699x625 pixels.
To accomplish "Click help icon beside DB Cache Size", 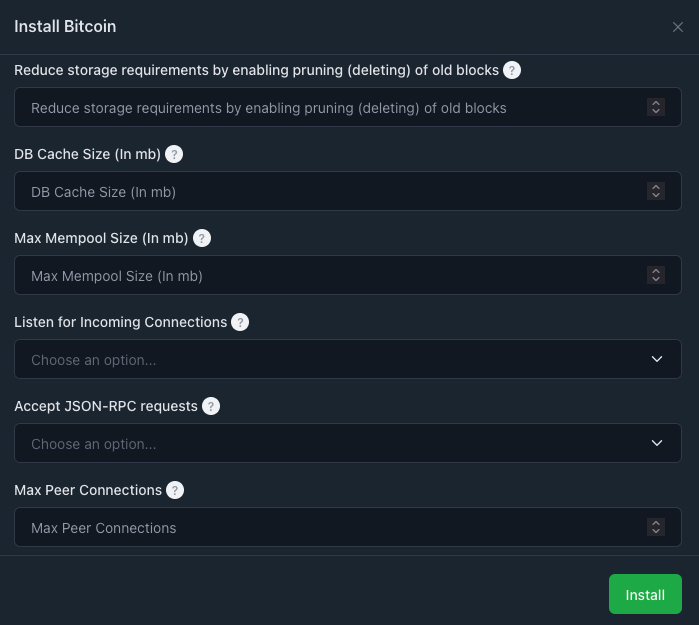I will tap(174, 154).
